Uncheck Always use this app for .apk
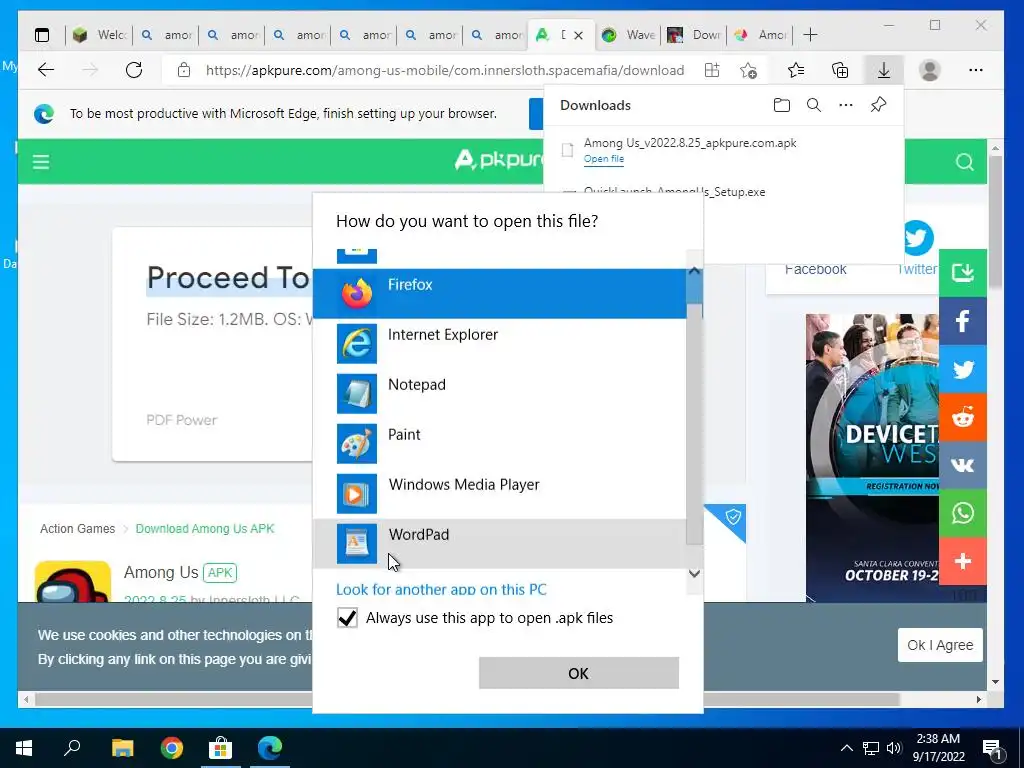This screenshot has height=768, width=1024. pos(347,618)
